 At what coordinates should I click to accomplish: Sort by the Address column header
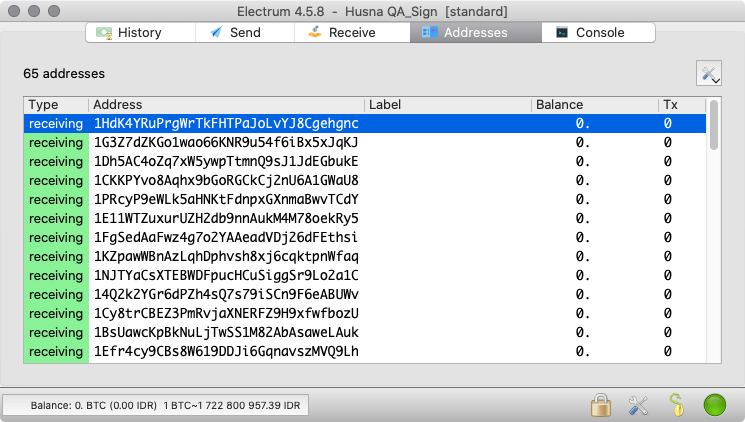coord(226,105)
